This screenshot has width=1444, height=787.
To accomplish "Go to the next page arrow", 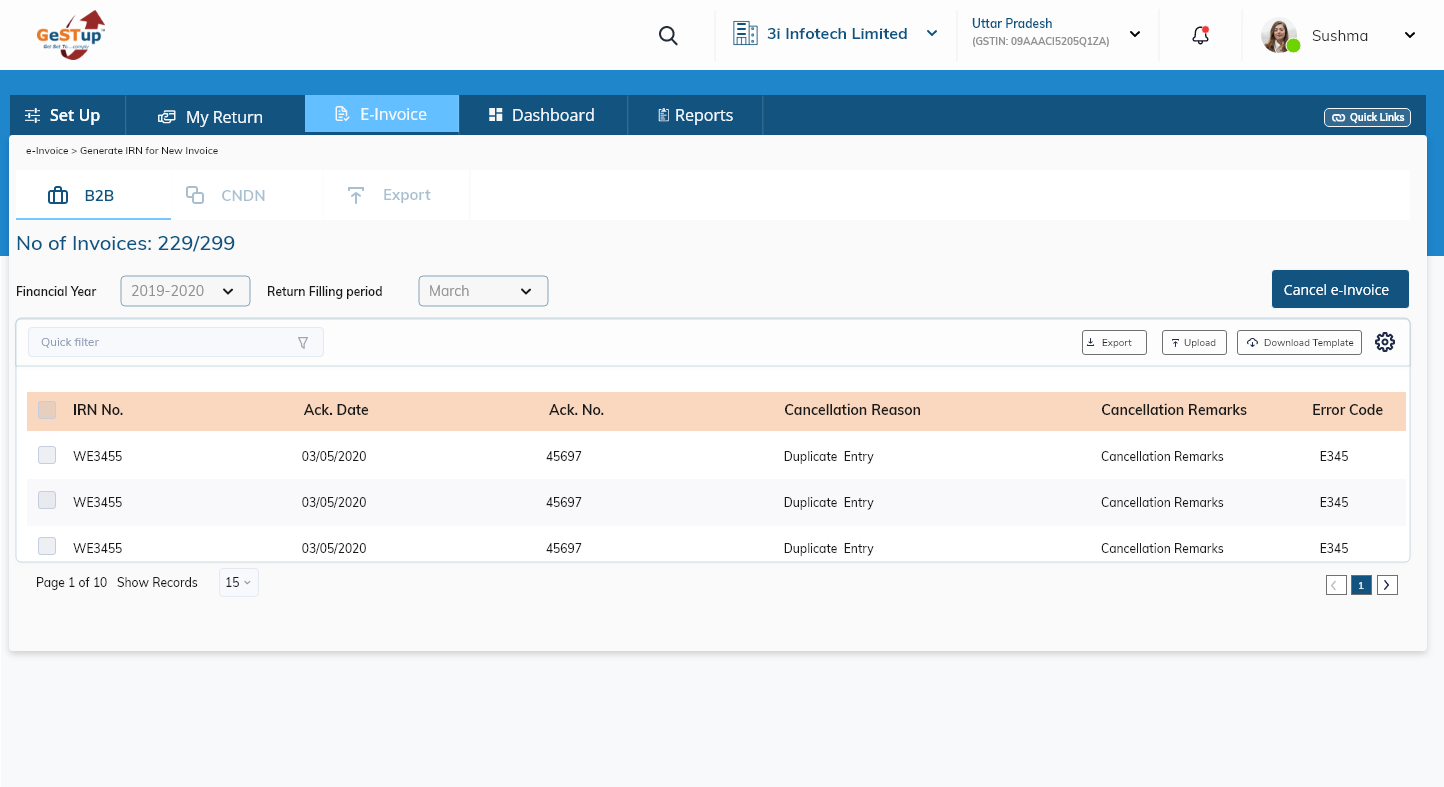I will pos(1387,585).
